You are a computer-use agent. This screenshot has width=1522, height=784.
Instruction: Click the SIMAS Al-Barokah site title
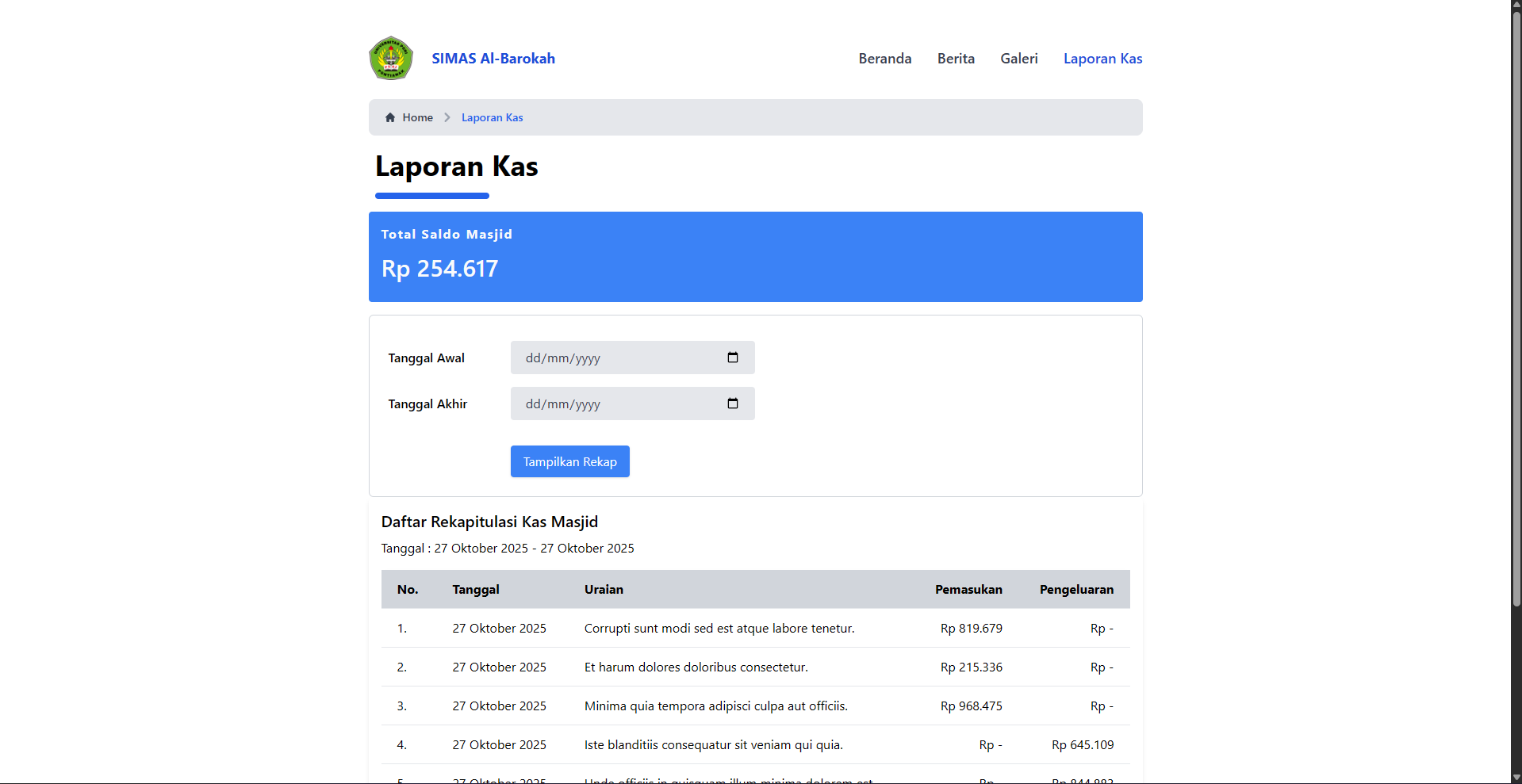[493, 59]
